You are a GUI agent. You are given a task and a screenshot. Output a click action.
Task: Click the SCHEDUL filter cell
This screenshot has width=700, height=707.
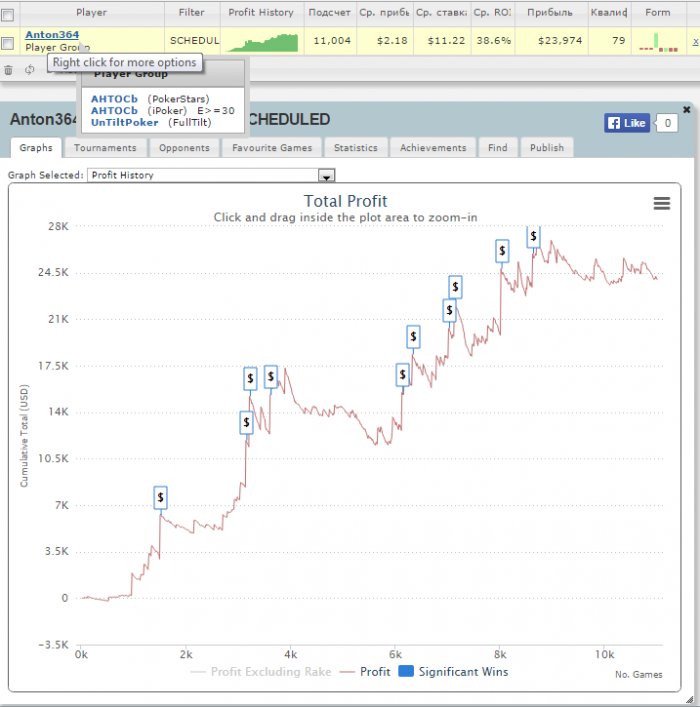click(x=193, y=41)
